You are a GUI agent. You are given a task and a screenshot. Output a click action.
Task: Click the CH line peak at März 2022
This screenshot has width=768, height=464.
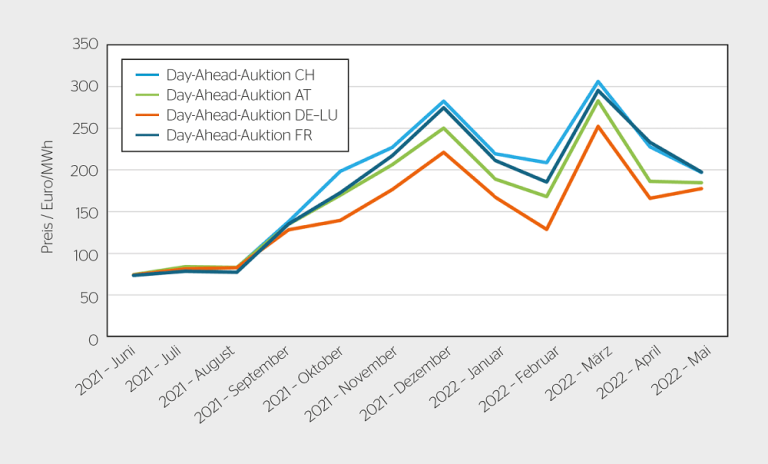pos(598,82)
